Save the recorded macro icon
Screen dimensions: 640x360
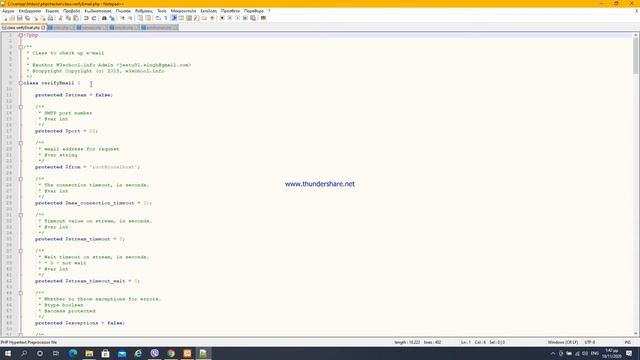click(253, 18)
